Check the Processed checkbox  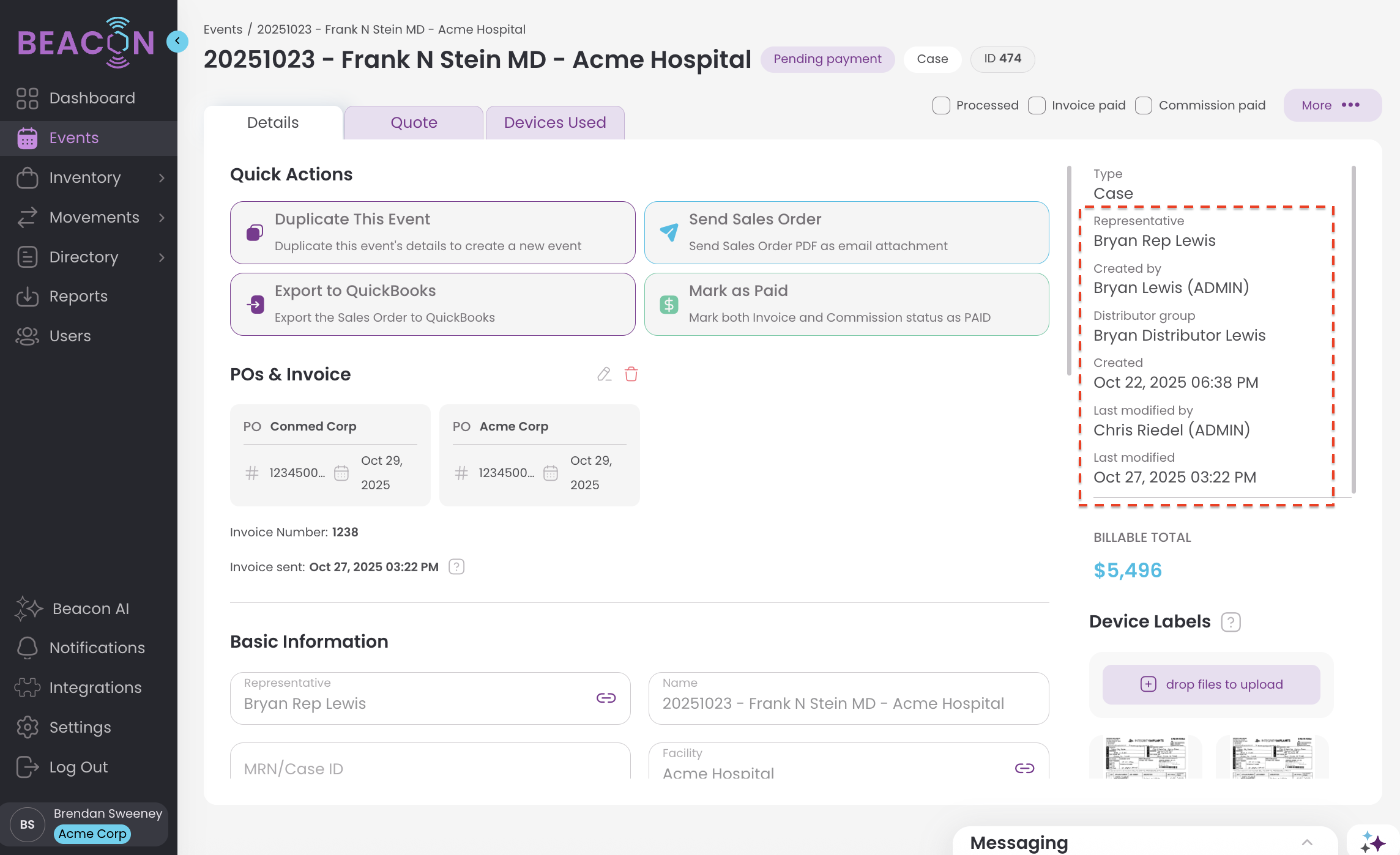pyautogui.click(x=941, y=105)
